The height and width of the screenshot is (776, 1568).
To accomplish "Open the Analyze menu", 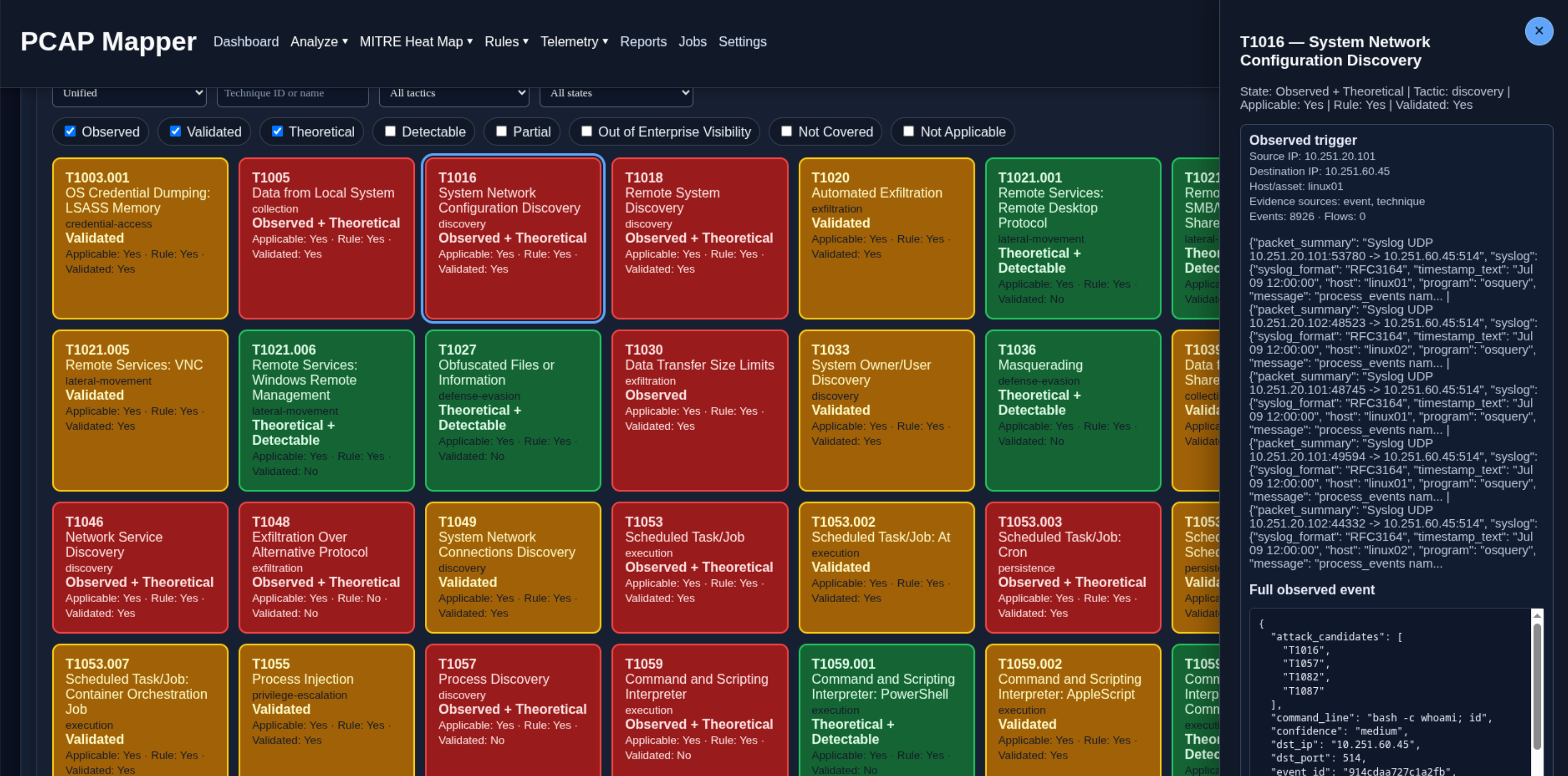I will [x=319, y=41].
